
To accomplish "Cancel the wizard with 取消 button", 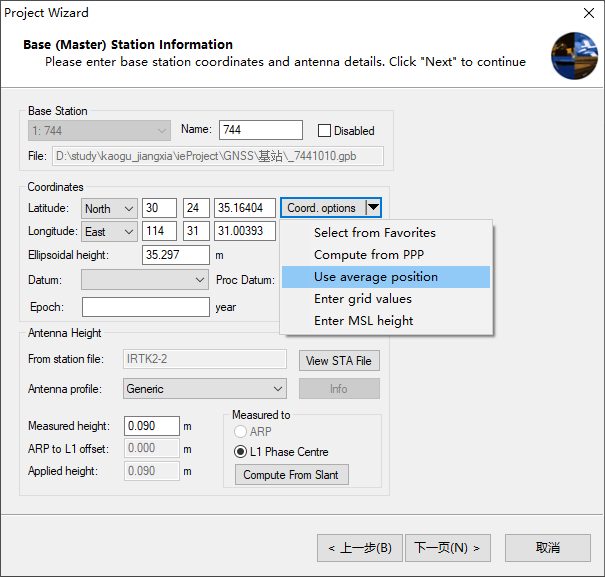I will pyautogui.click(x=548, y=548).
